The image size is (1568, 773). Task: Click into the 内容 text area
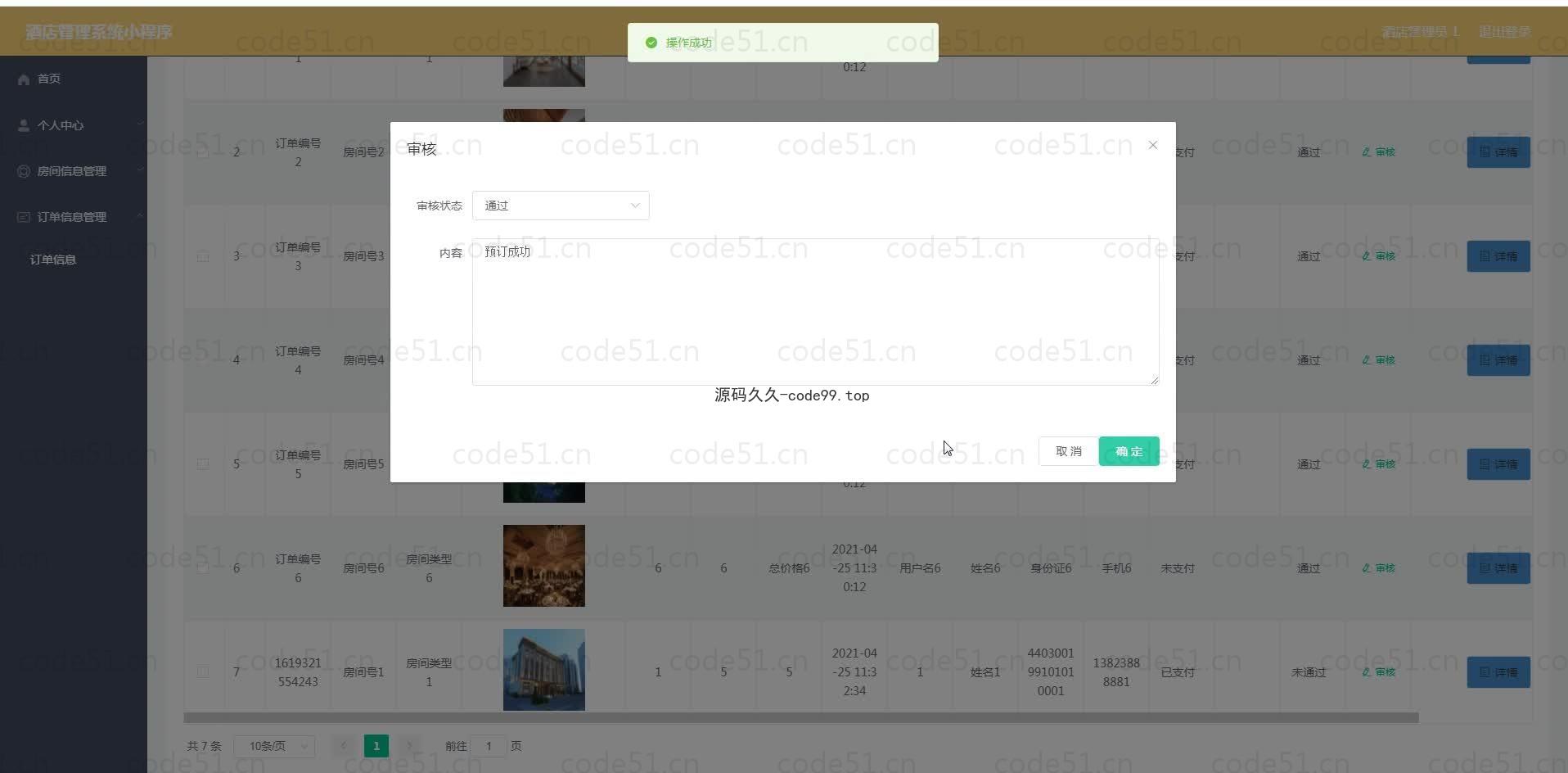click(x=815, y=312)
